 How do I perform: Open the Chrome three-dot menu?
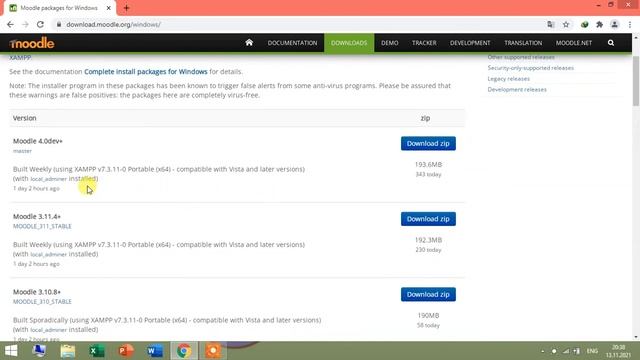click(x=630, y=24)
